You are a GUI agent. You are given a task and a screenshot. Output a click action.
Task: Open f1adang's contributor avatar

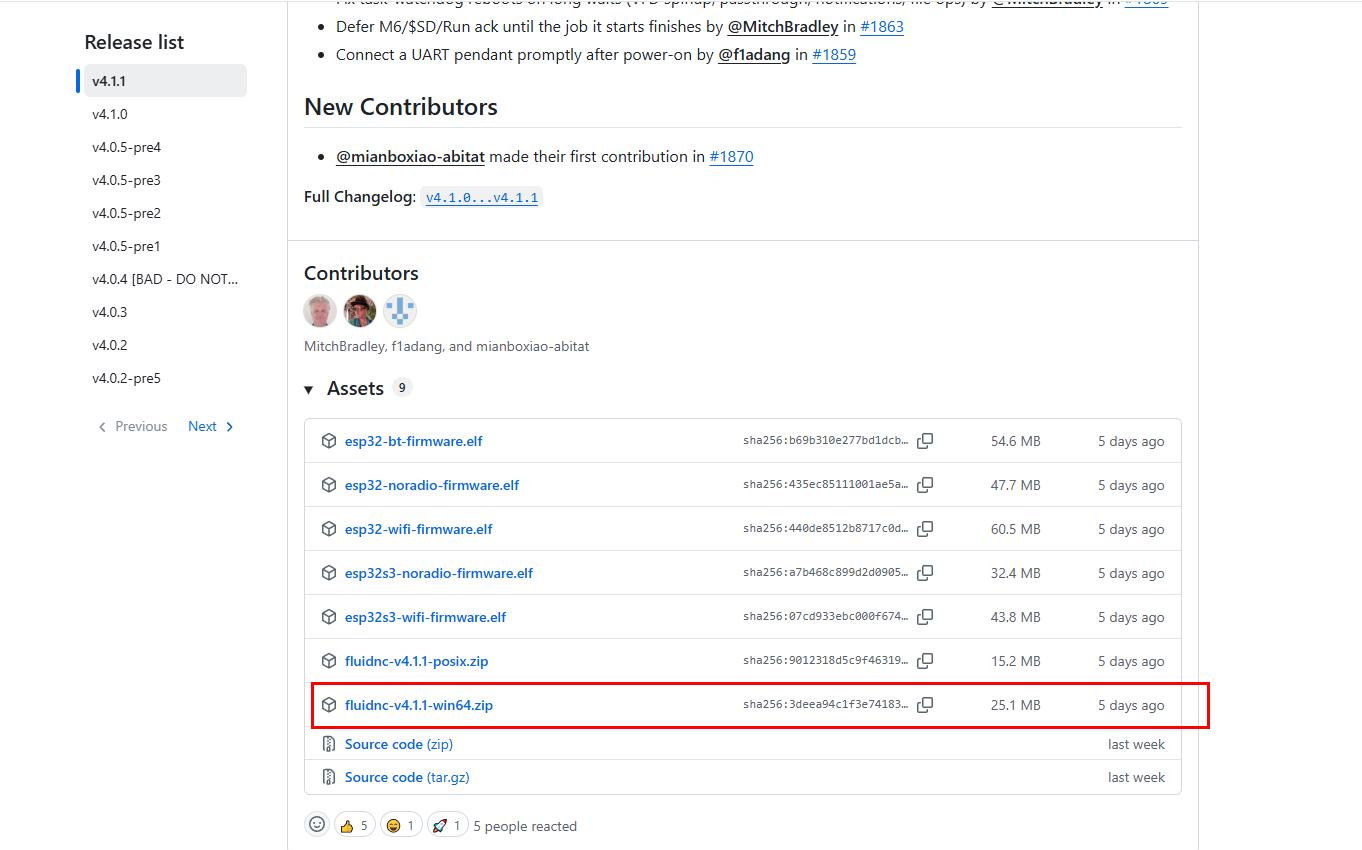[x=360, y=311]
